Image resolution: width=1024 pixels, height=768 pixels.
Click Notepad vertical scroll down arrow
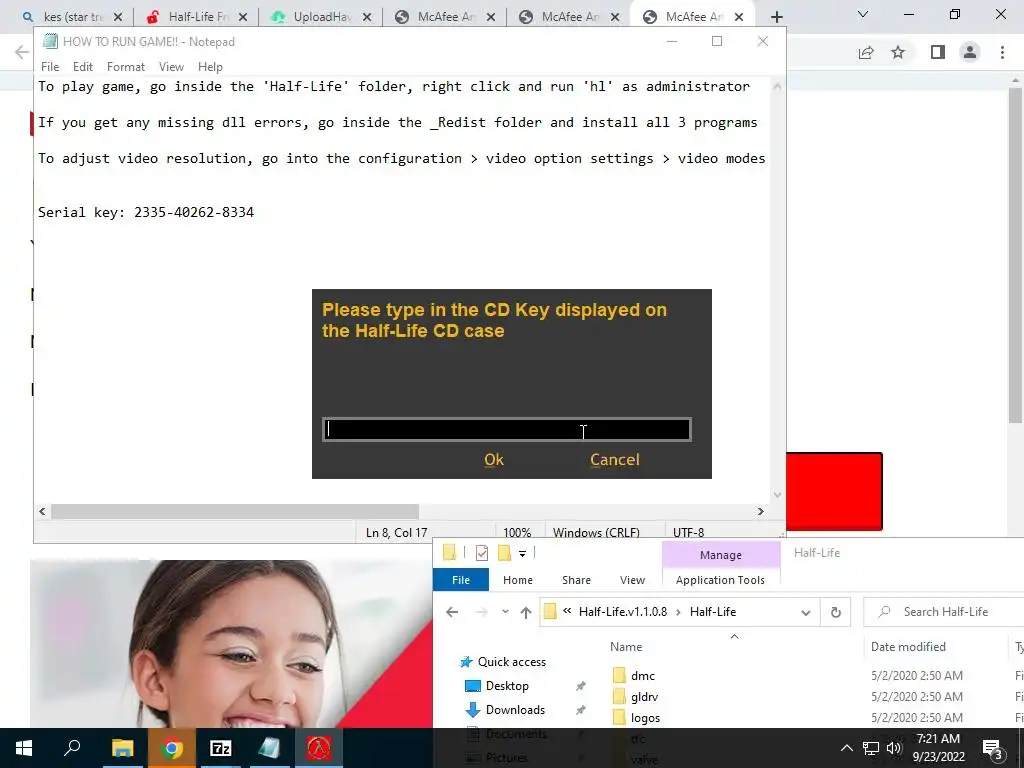777,494
